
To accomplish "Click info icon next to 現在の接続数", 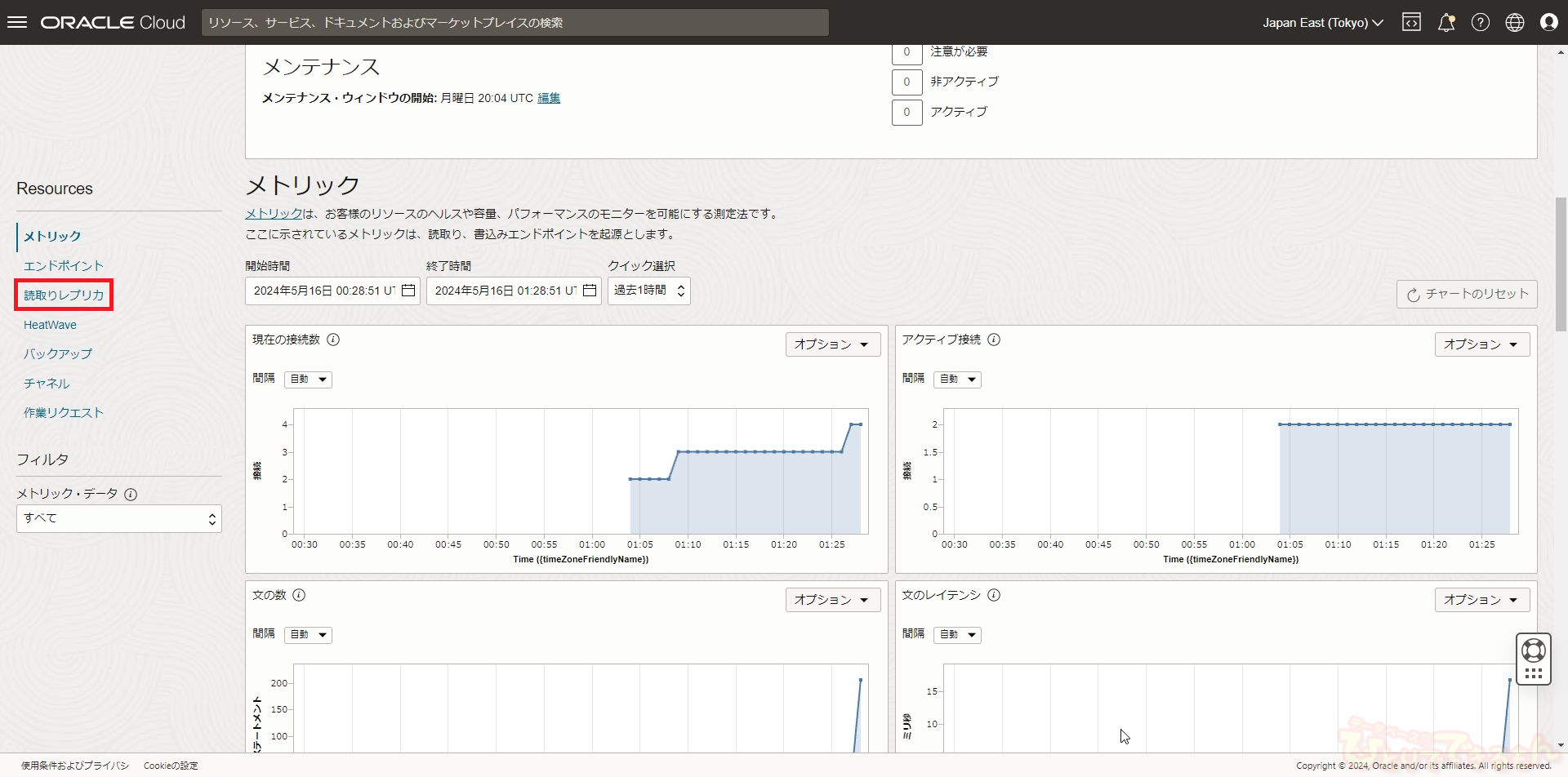I will 333,340.
